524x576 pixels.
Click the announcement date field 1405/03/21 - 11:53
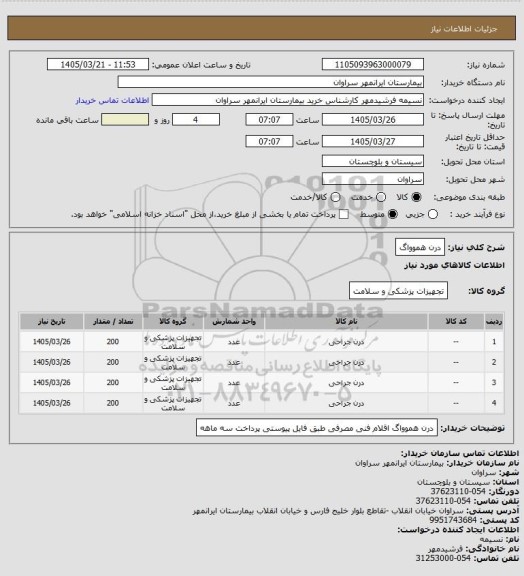pyautogui.click(x=98, y=64)
